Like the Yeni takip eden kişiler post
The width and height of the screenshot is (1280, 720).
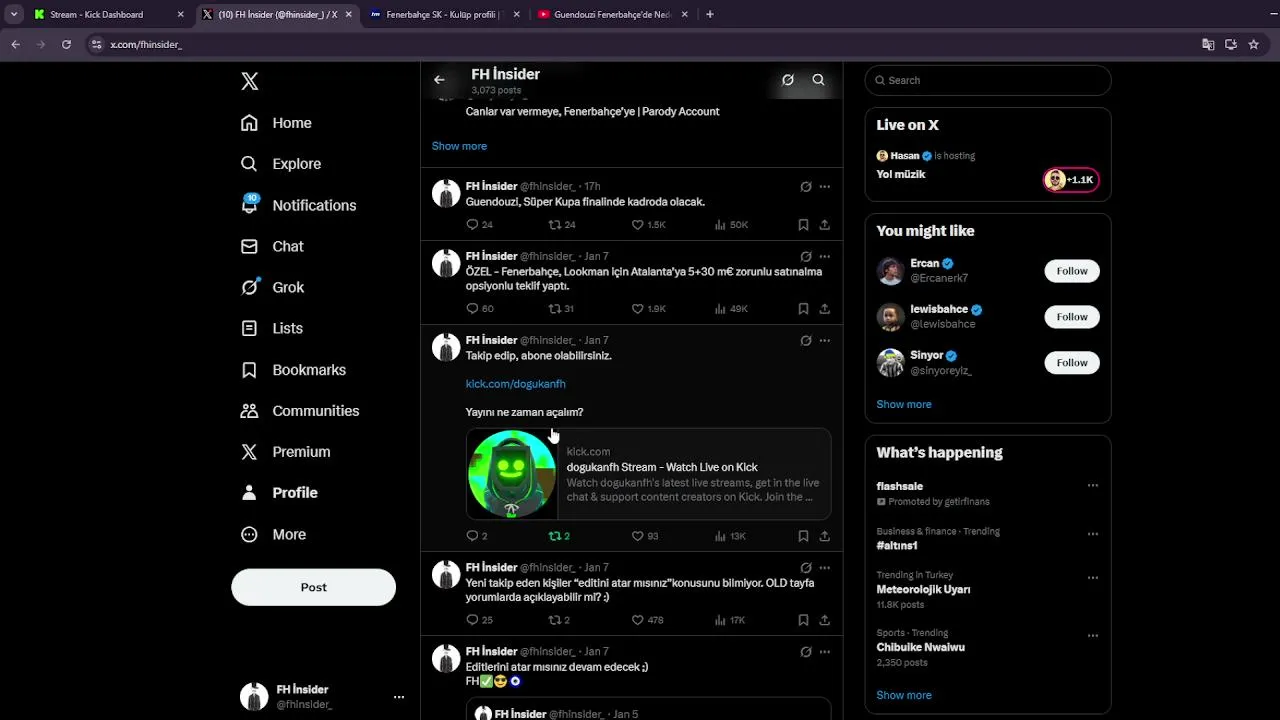(x=648, y=620)
